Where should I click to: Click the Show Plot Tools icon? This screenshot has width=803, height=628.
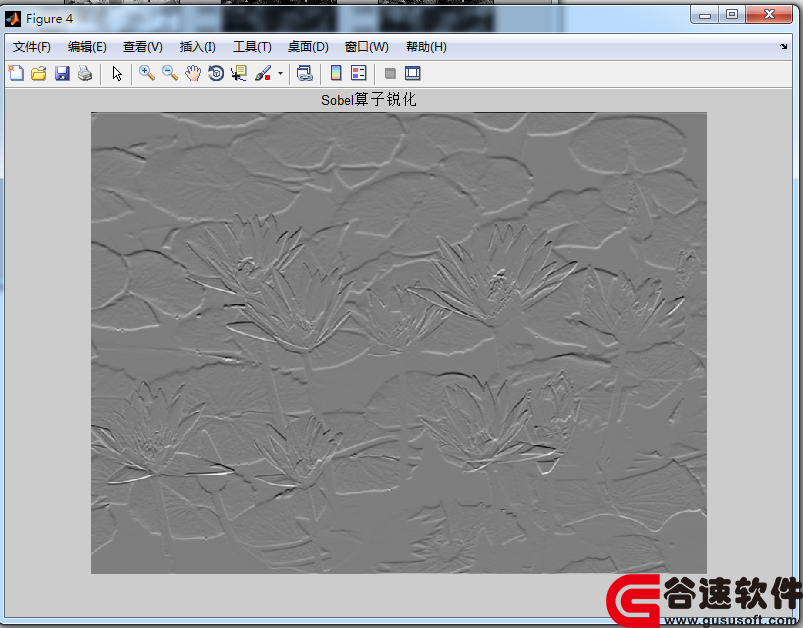click(413, 73)
